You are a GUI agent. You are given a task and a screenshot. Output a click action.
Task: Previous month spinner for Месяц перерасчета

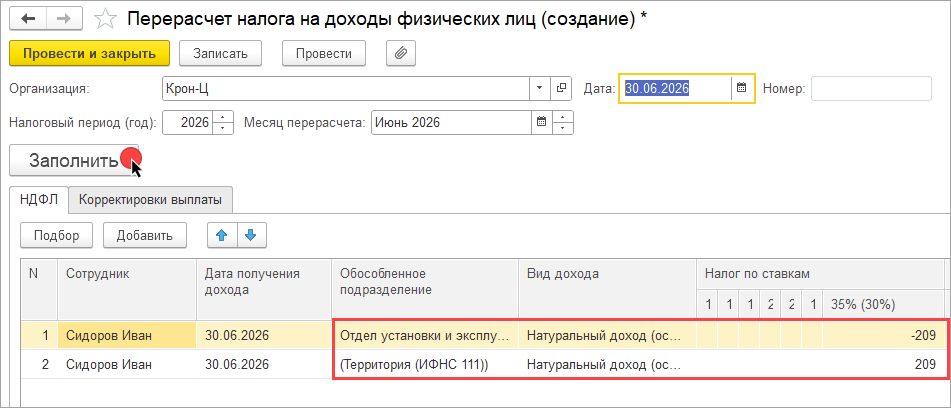tap(563, 129)
